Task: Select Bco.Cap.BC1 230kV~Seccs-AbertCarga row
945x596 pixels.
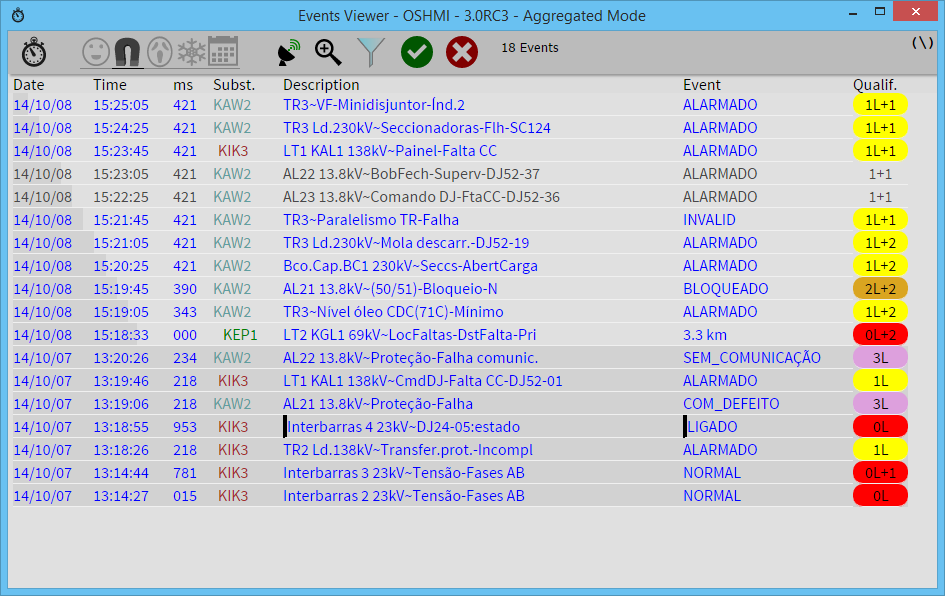Action: pos(460,266)
